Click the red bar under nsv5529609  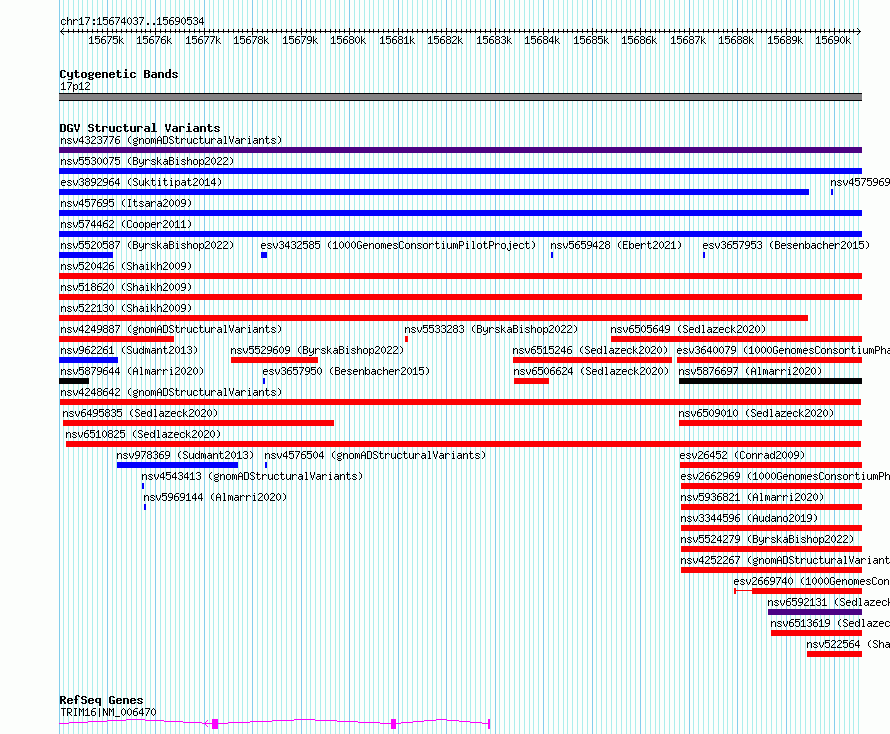(x=274, y=360)
